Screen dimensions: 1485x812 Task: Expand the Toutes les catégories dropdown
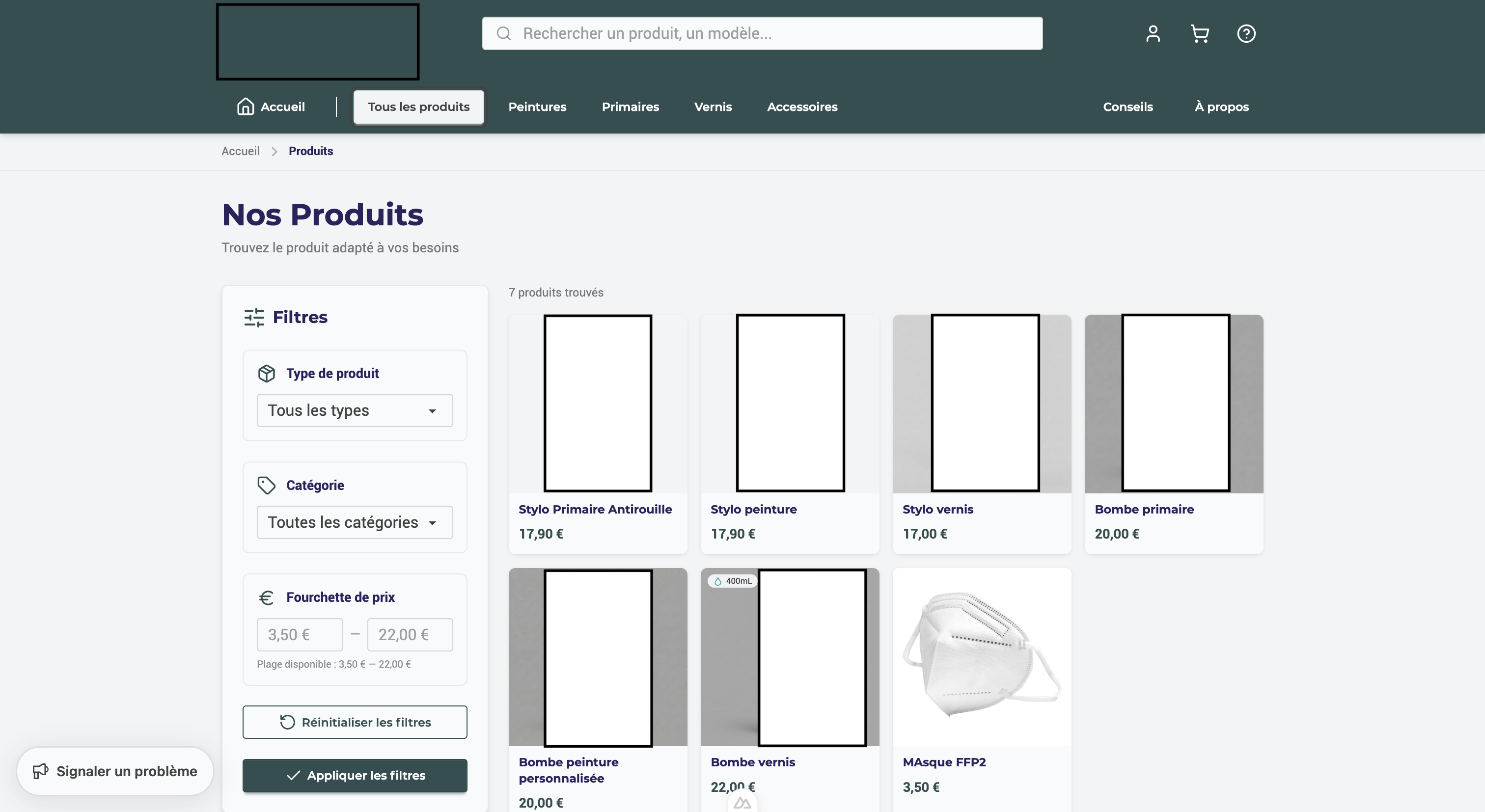pyautogui.click(x=355, y=522)
